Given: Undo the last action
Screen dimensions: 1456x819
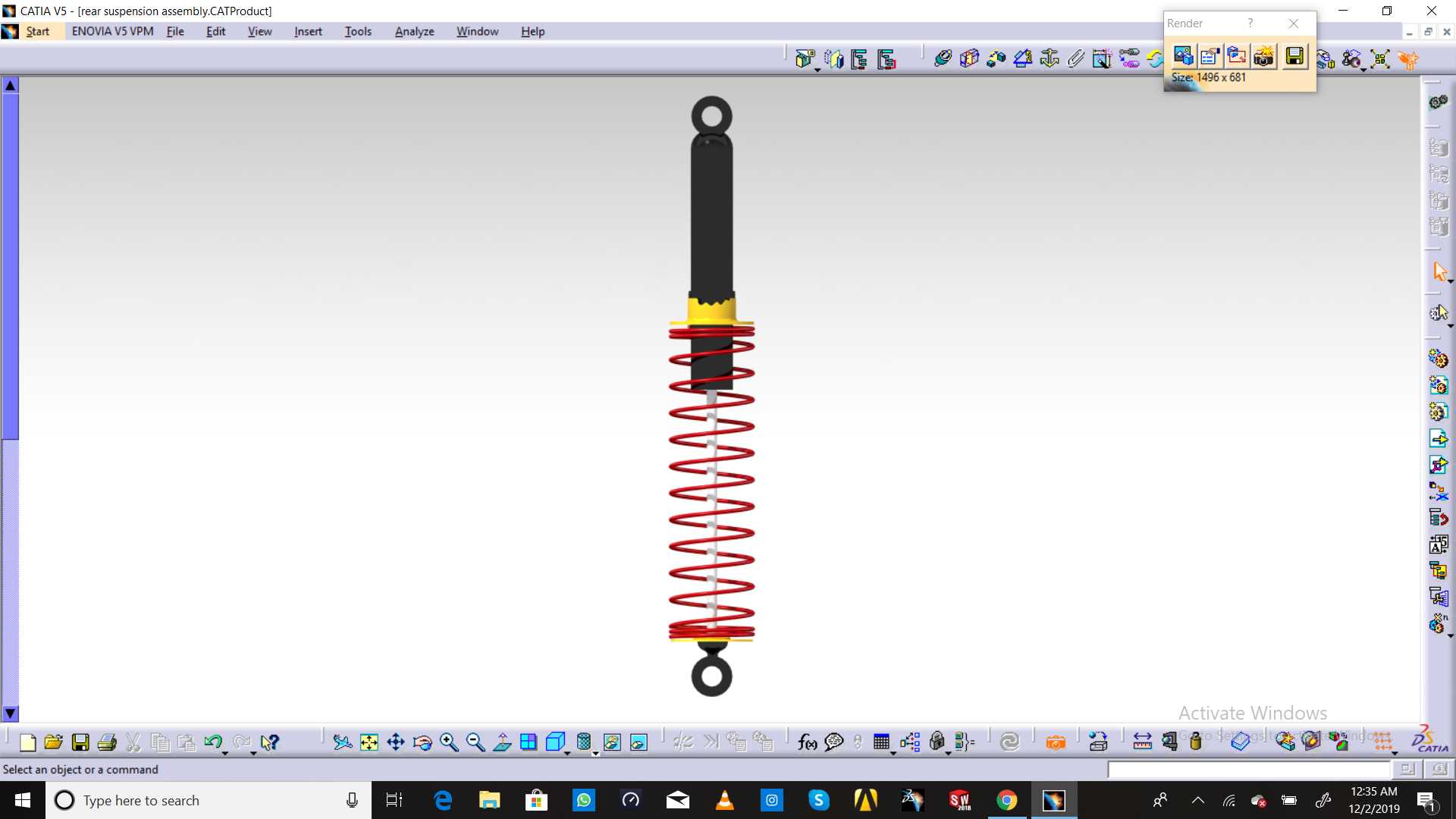Looking at the screenshot, I should click(x=212, y=742).
